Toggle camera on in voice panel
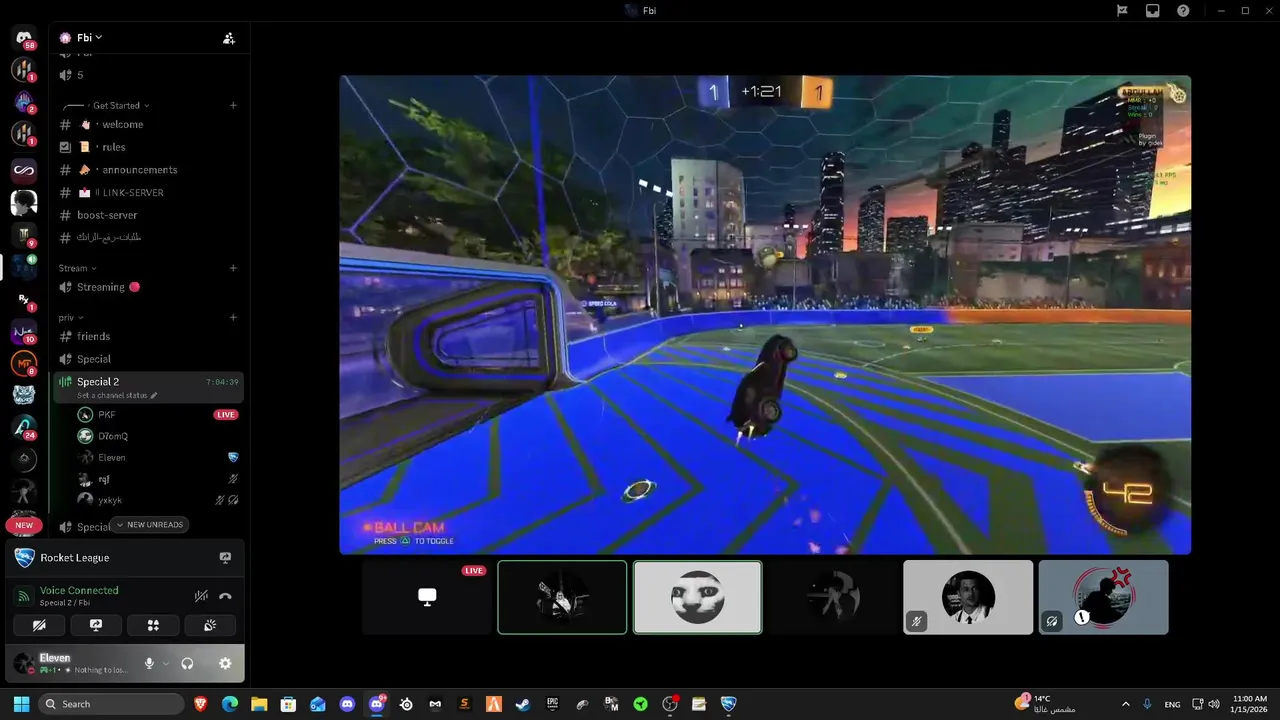This screenshot has width=1280, height=720. [39, 625]
